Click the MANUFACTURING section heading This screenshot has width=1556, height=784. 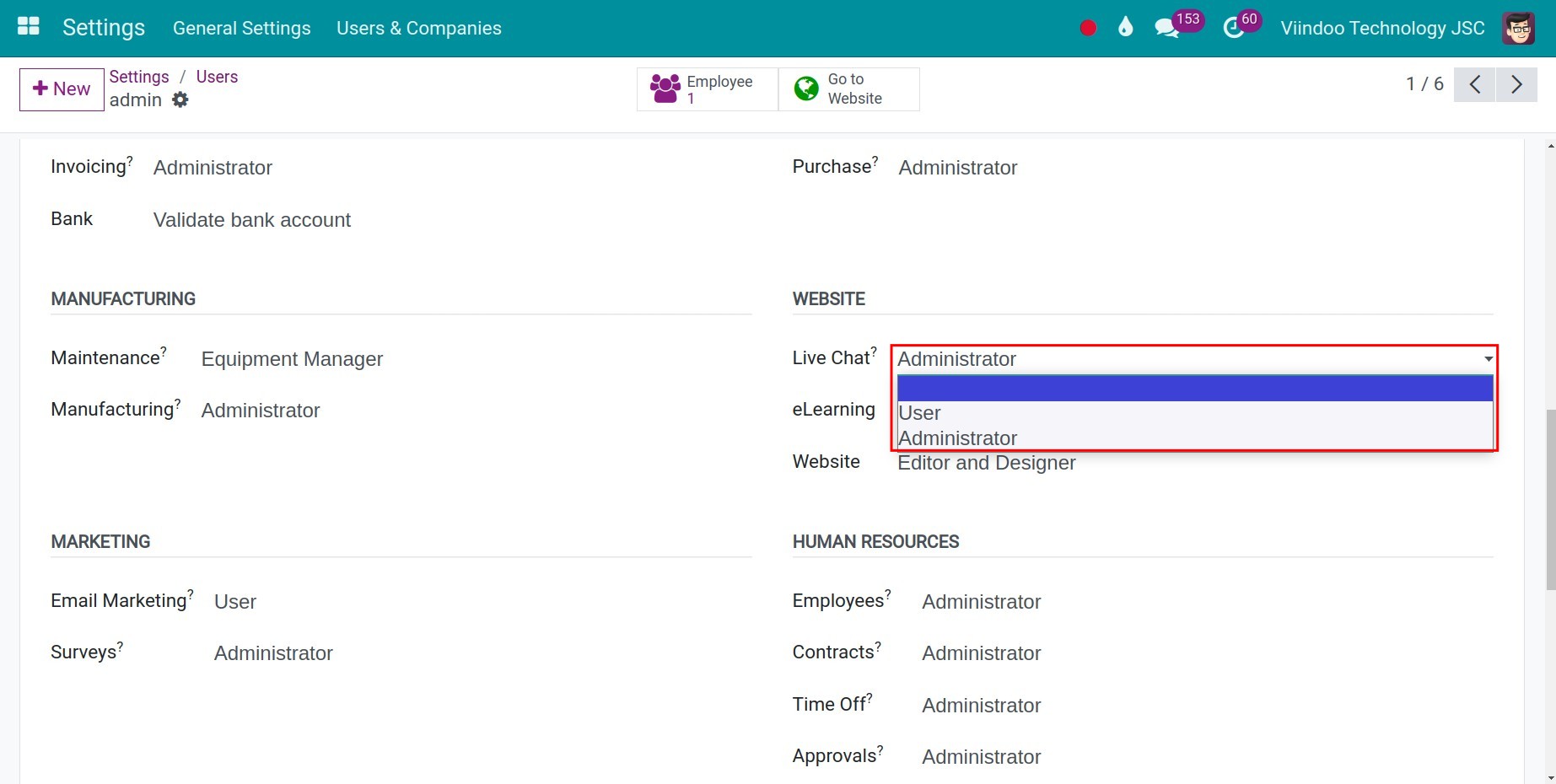(123, 299)
